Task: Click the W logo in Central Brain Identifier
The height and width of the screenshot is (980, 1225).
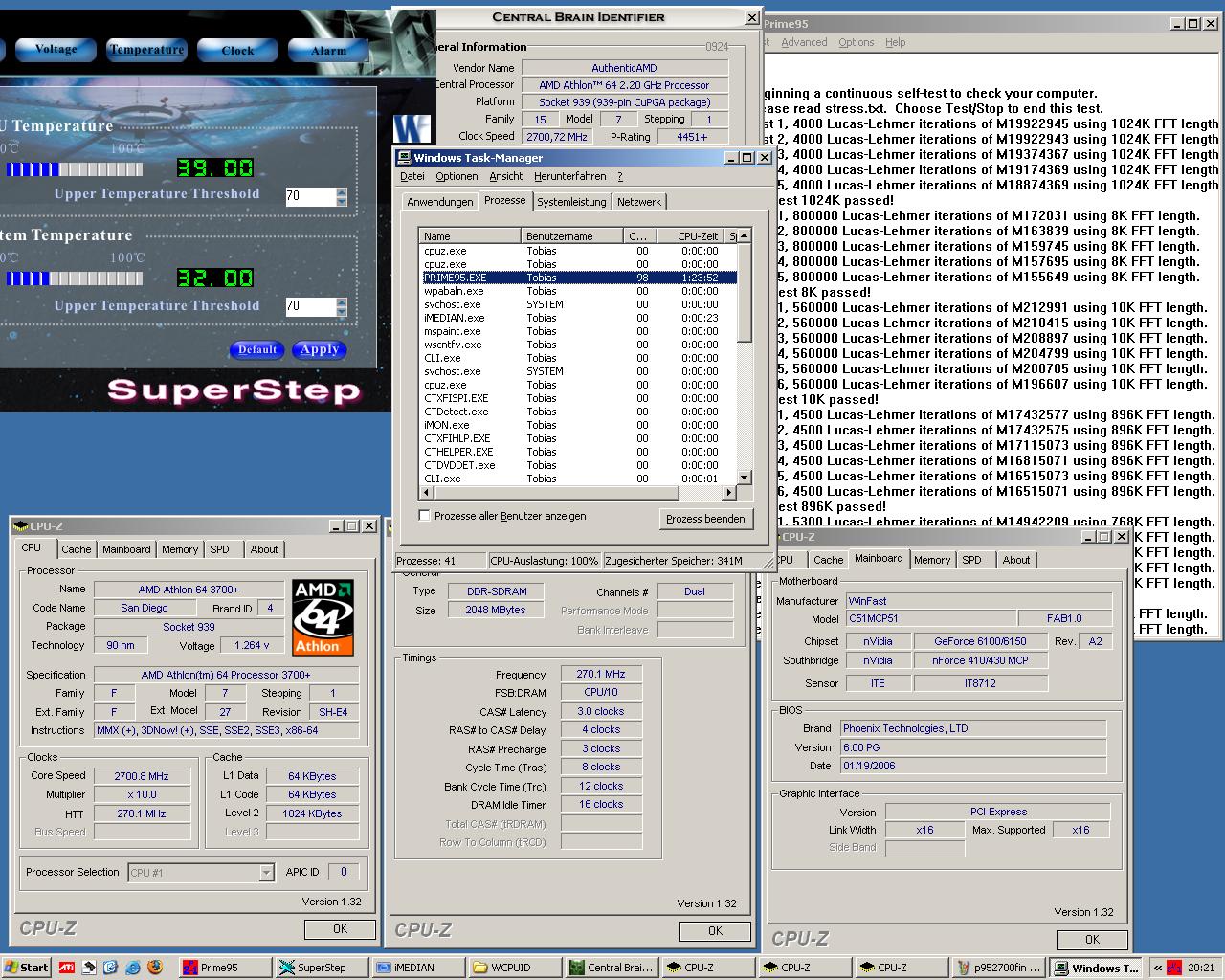Action: pyautogui.click(x=412, y=129)
